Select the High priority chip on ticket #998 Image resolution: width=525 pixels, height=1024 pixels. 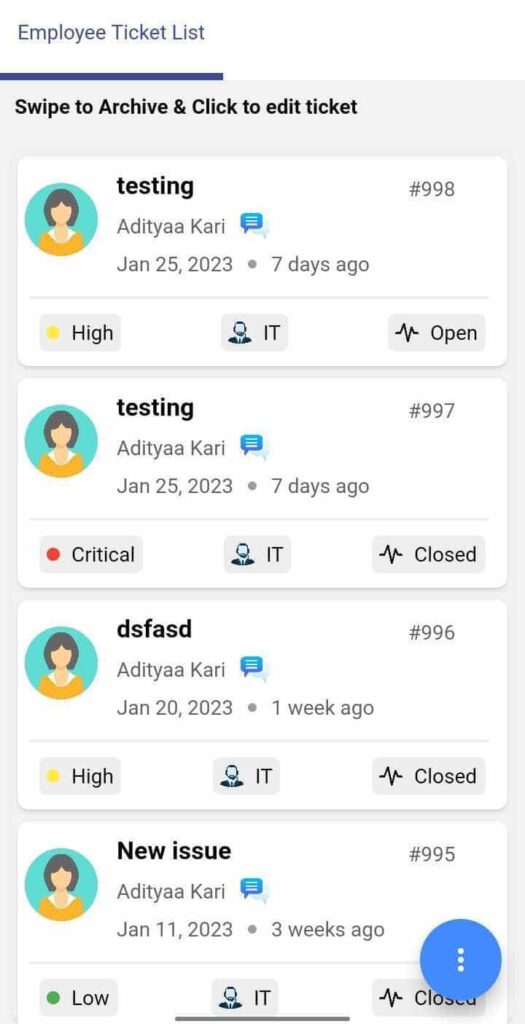(x=80, y=333)
